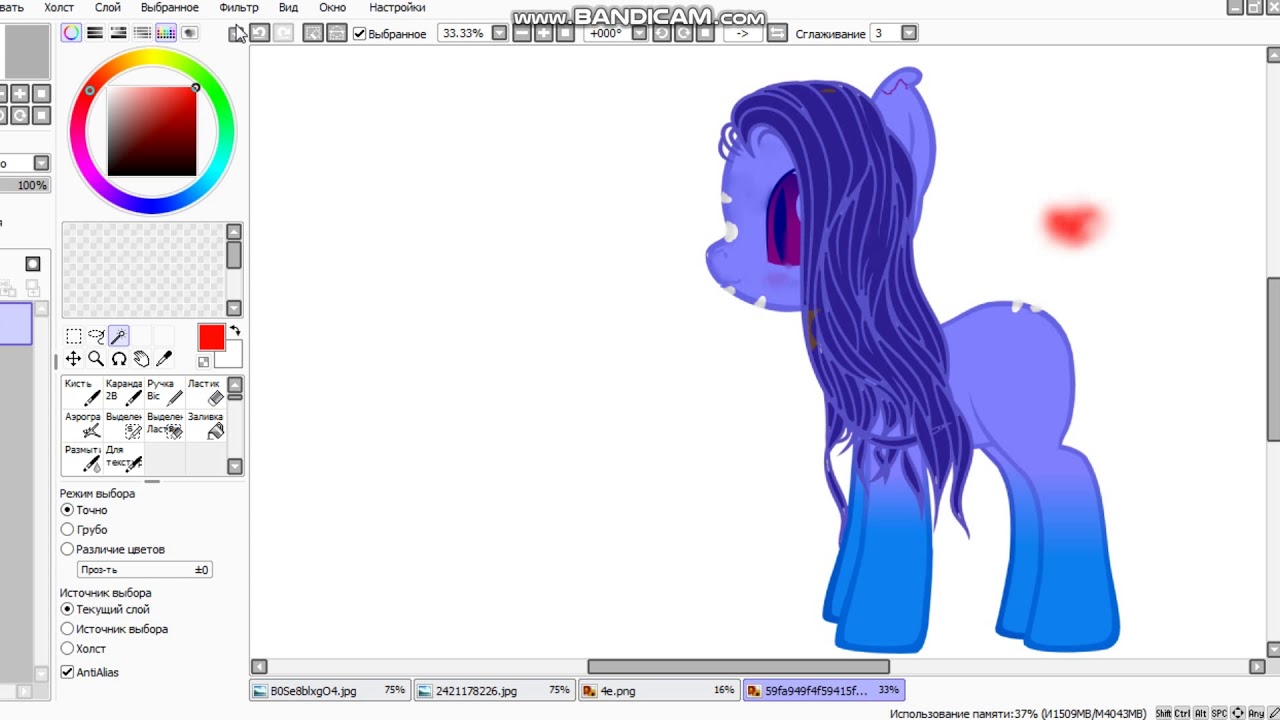Toggle the scratchpad panel
Screen dimensions: 1280x720
tap(189, 33)
